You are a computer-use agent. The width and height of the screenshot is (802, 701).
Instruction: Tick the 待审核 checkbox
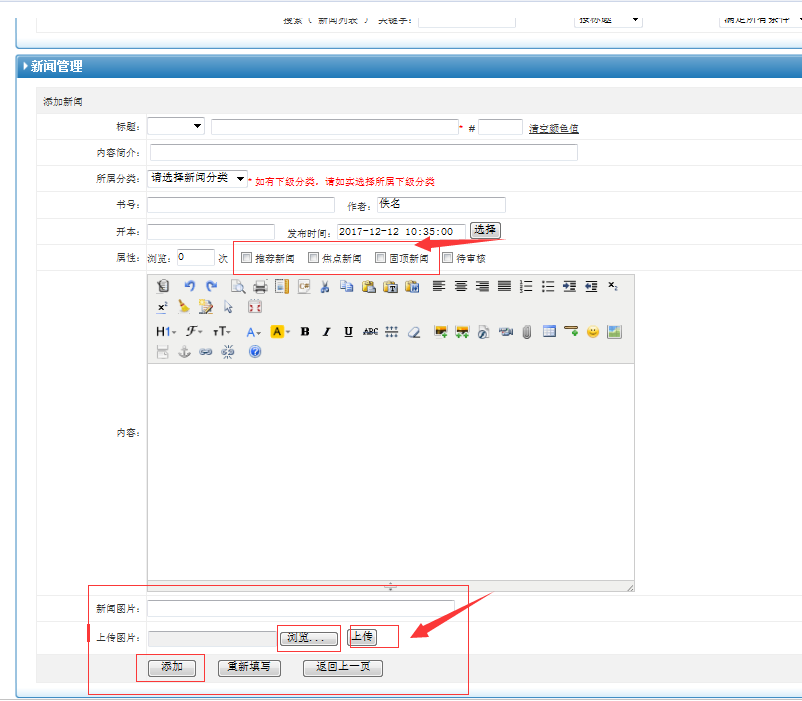coord(447,257)
